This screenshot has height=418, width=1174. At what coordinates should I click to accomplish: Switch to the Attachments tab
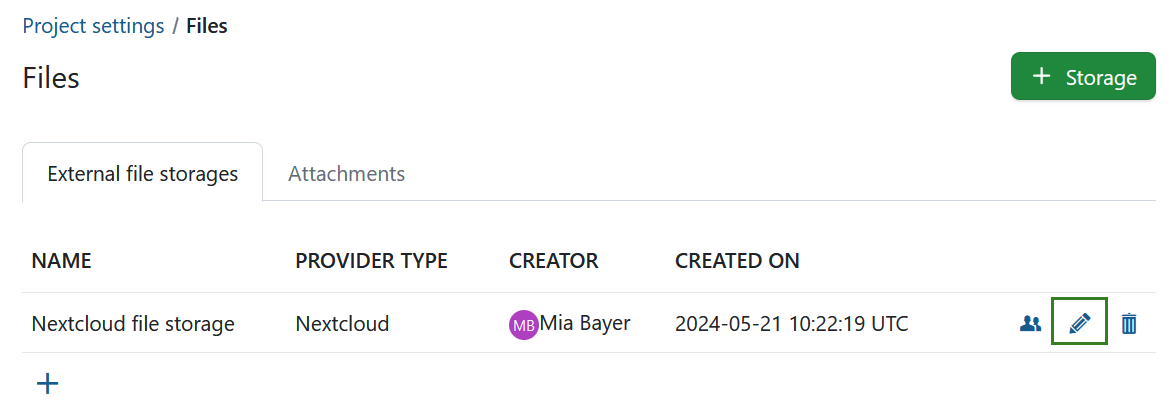click(x=346, y=173)
